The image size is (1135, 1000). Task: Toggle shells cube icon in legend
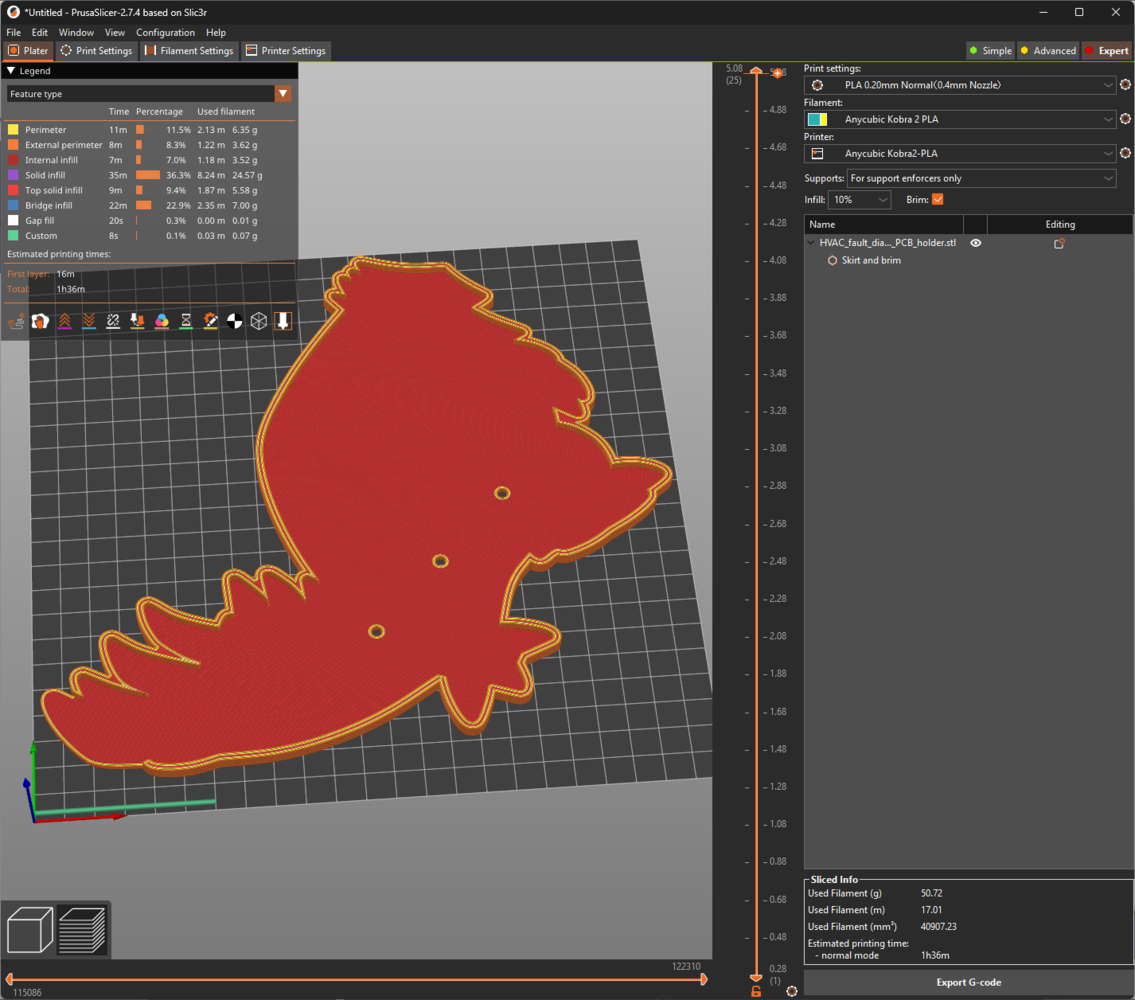click(x=259, y=321)
